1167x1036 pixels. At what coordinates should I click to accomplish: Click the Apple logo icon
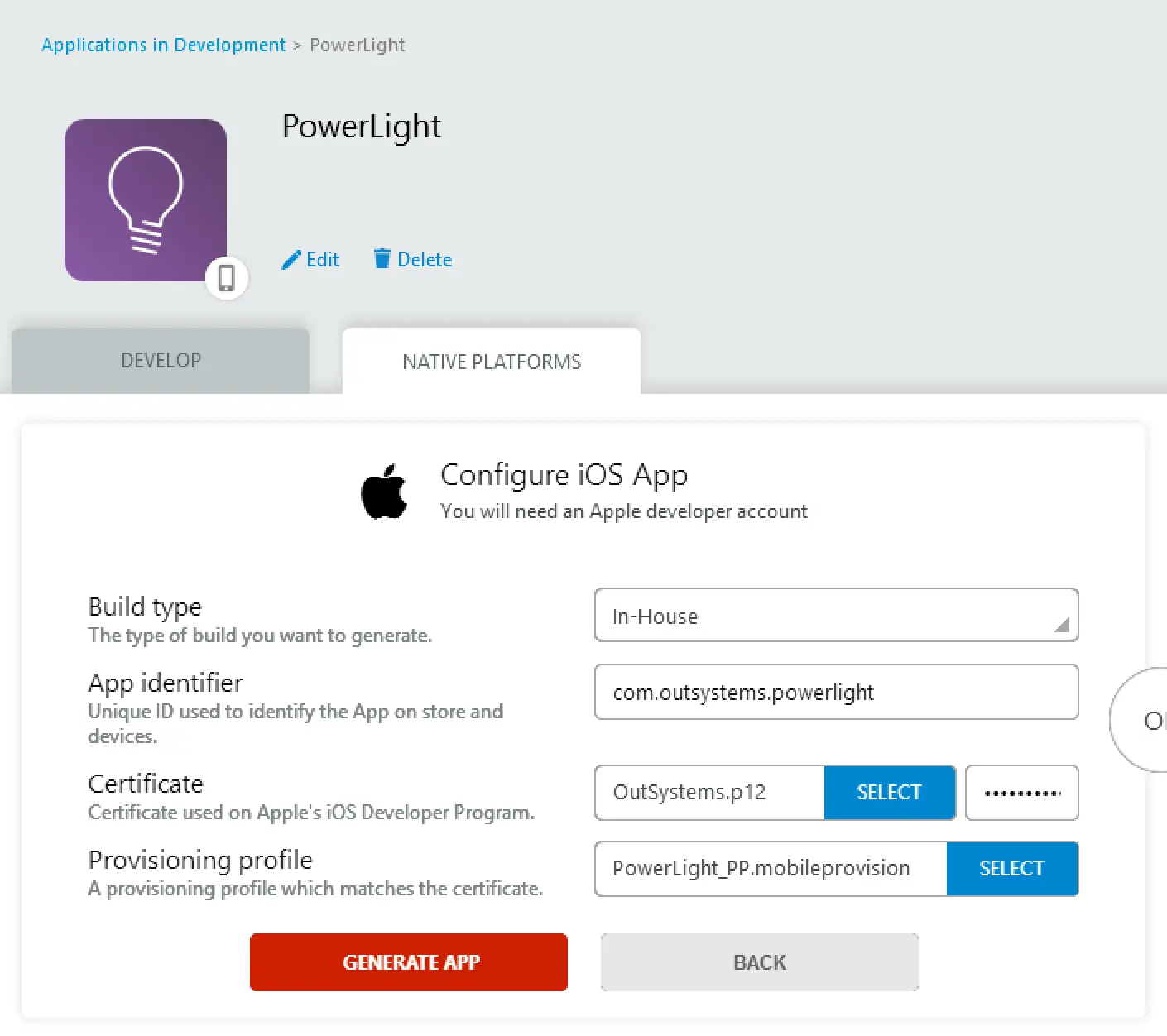[x=384, y=492]
